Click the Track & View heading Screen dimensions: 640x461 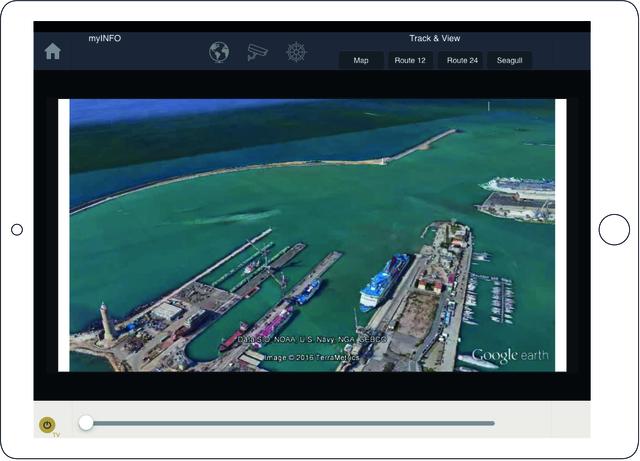434,38
